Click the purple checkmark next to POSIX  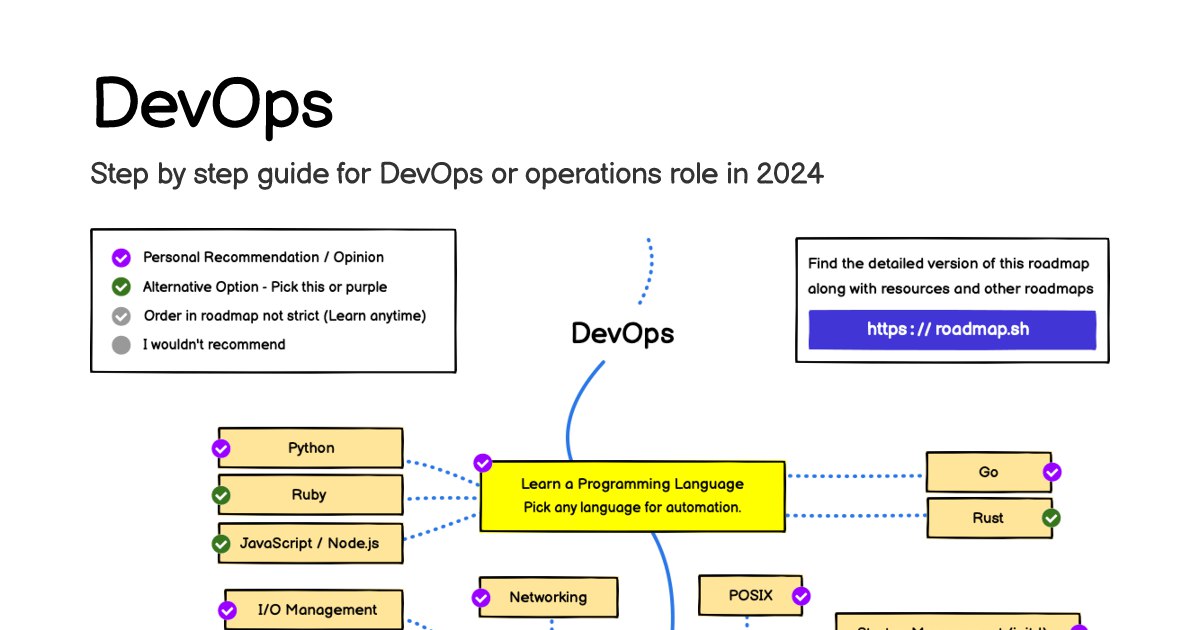coord(801,597)
